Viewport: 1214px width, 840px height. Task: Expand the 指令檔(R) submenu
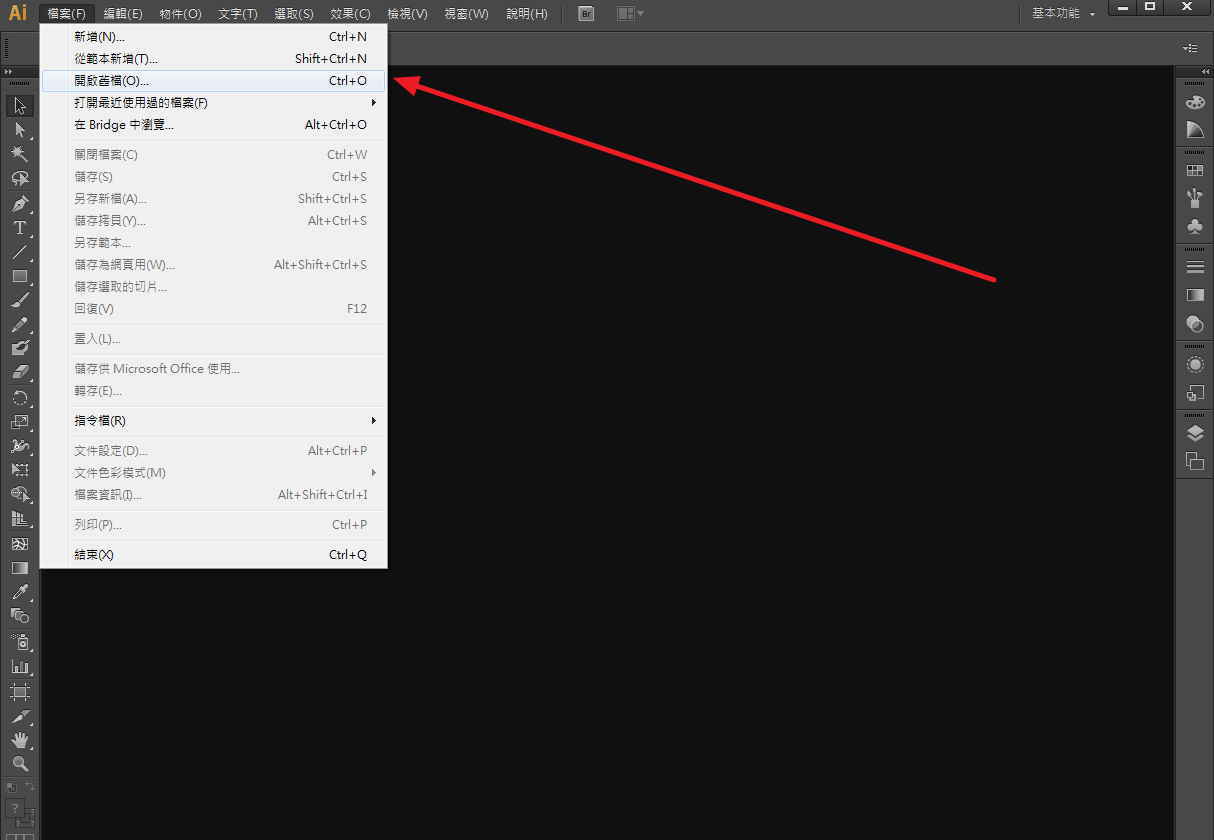click(212, 421)
